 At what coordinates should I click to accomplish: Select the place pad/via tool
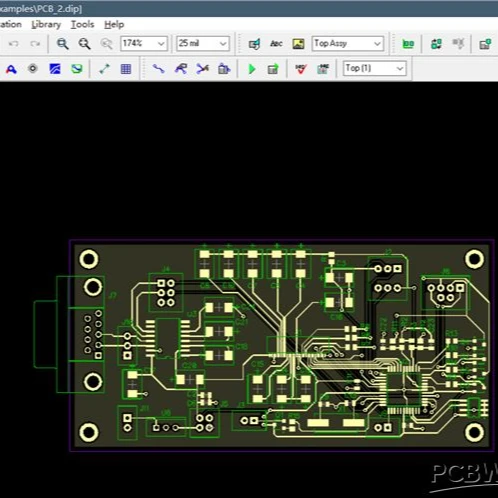33,69
